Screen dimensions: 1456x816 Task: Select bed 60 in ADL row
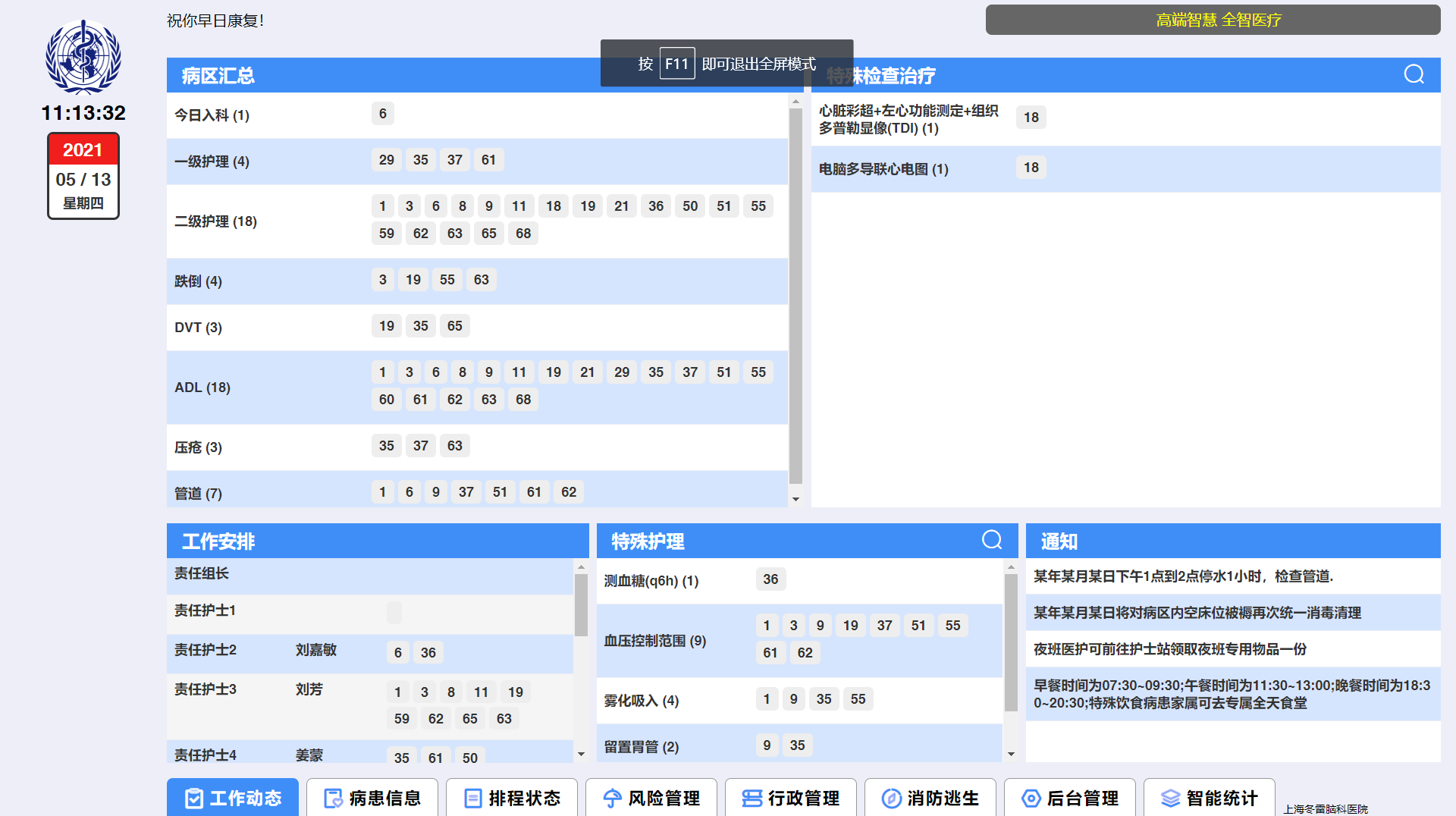point(386,400)
